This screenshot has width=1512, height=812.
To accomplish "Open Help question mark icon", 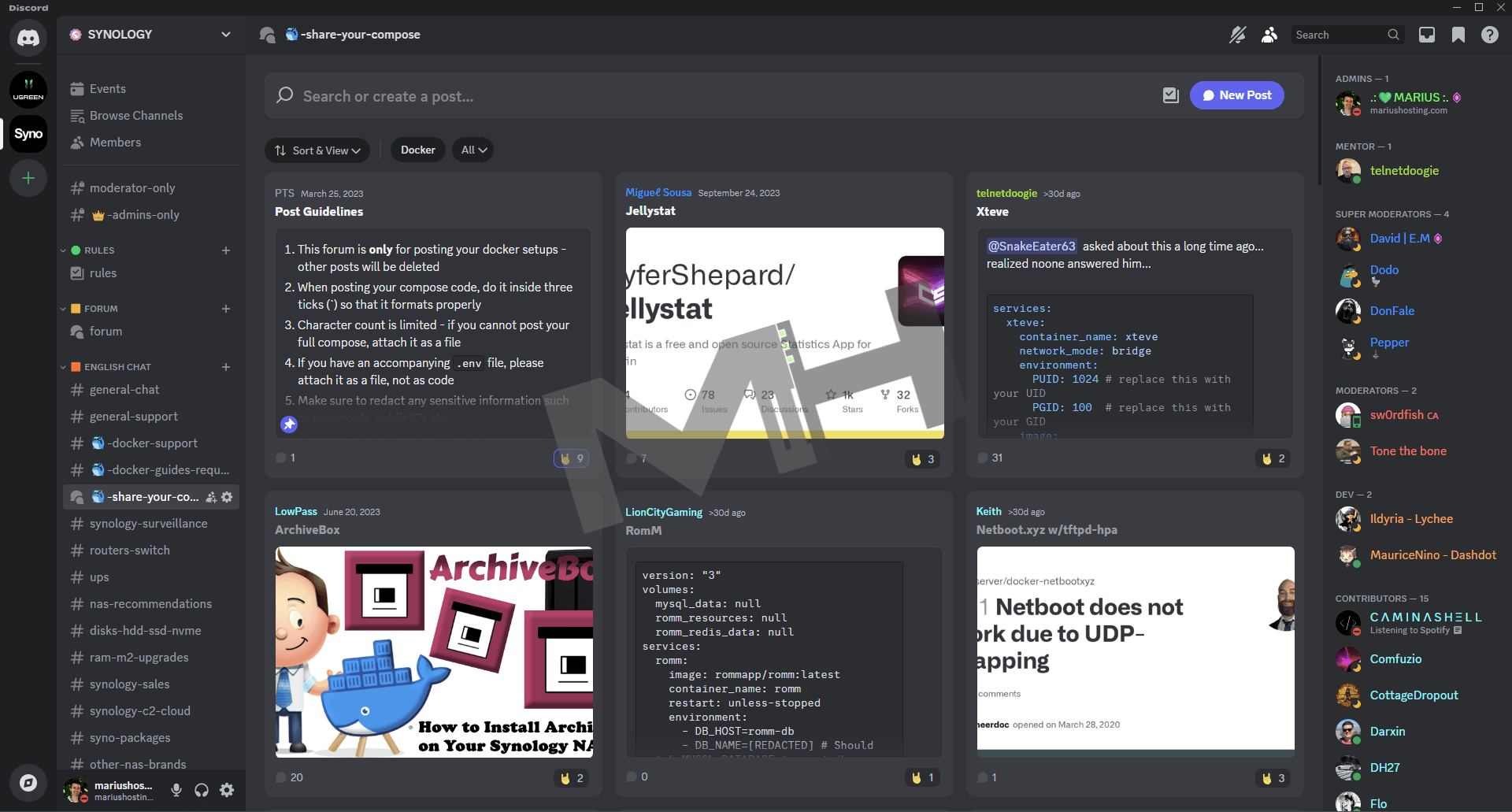I will 1490,35.
